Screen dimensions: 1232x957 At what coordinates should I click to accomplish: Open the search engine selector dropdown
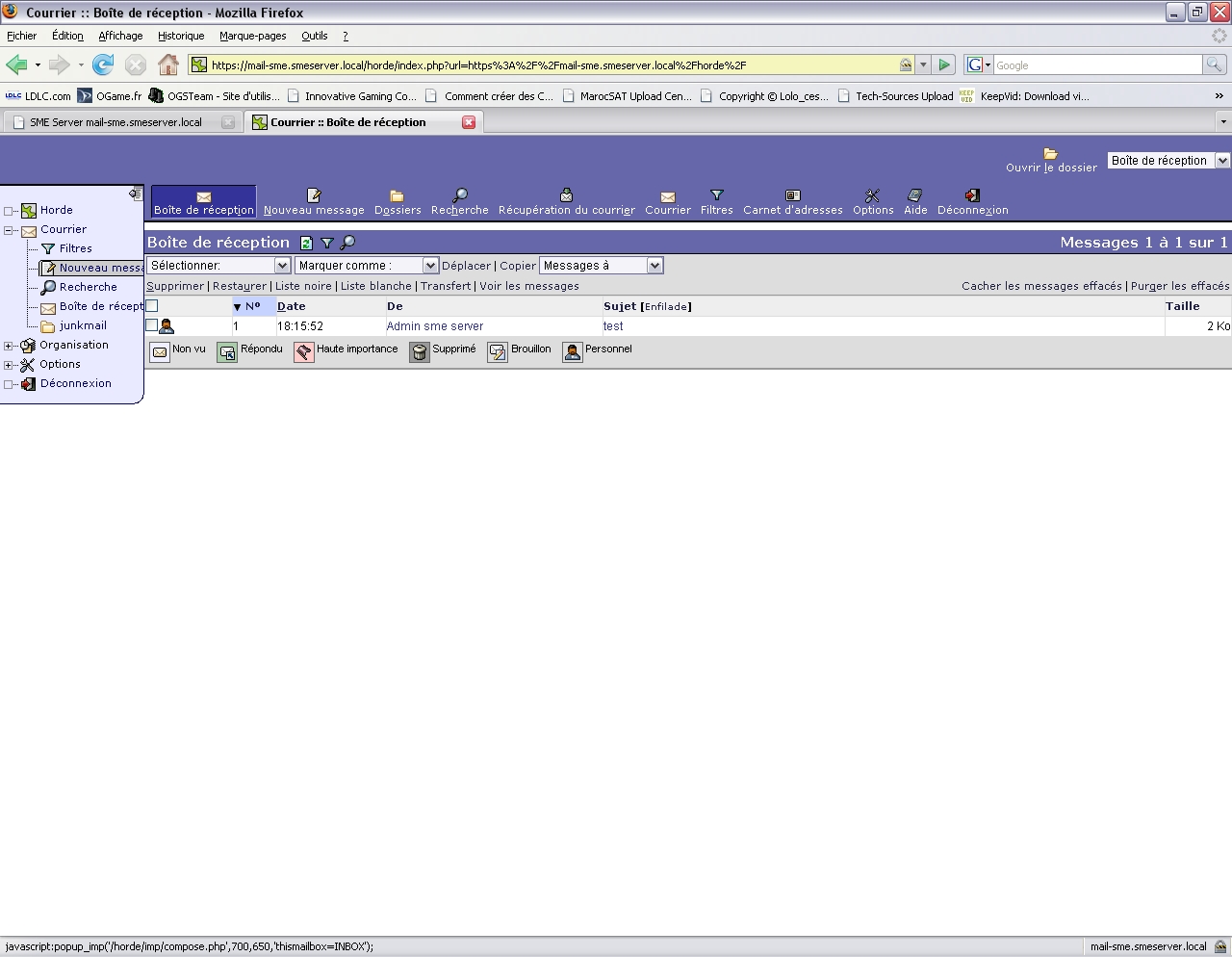978,65
